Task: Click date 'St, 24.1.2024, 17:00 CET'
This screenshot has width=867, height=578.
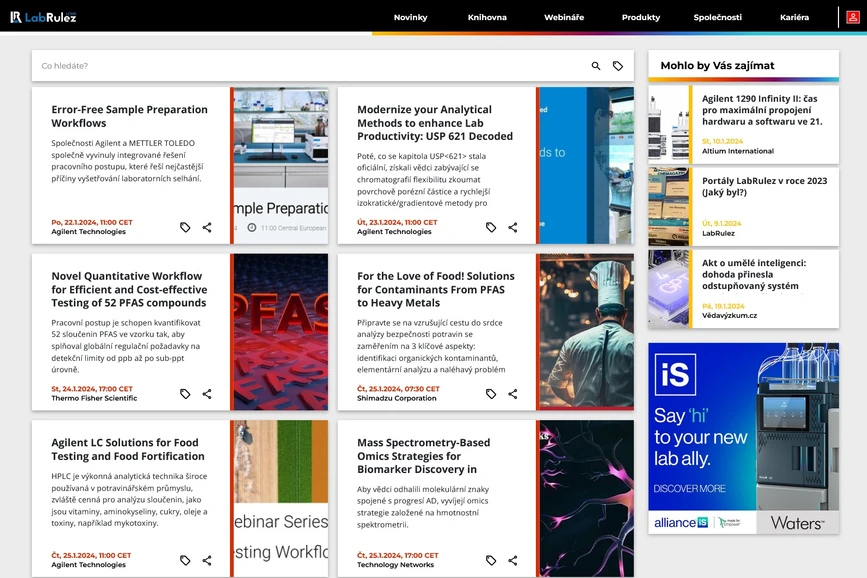Action: (92, 389)
